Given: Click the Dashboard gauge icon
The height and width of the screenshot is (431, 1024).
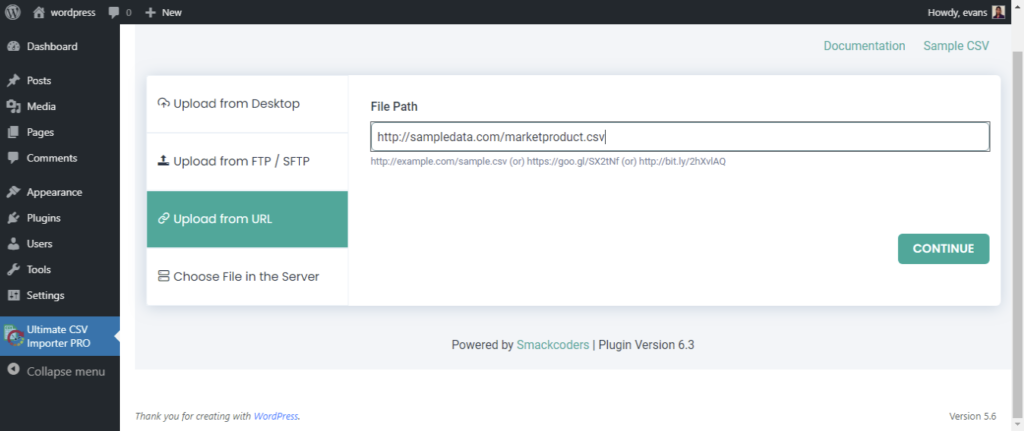Looking at the screenshot, I should 13,46.
